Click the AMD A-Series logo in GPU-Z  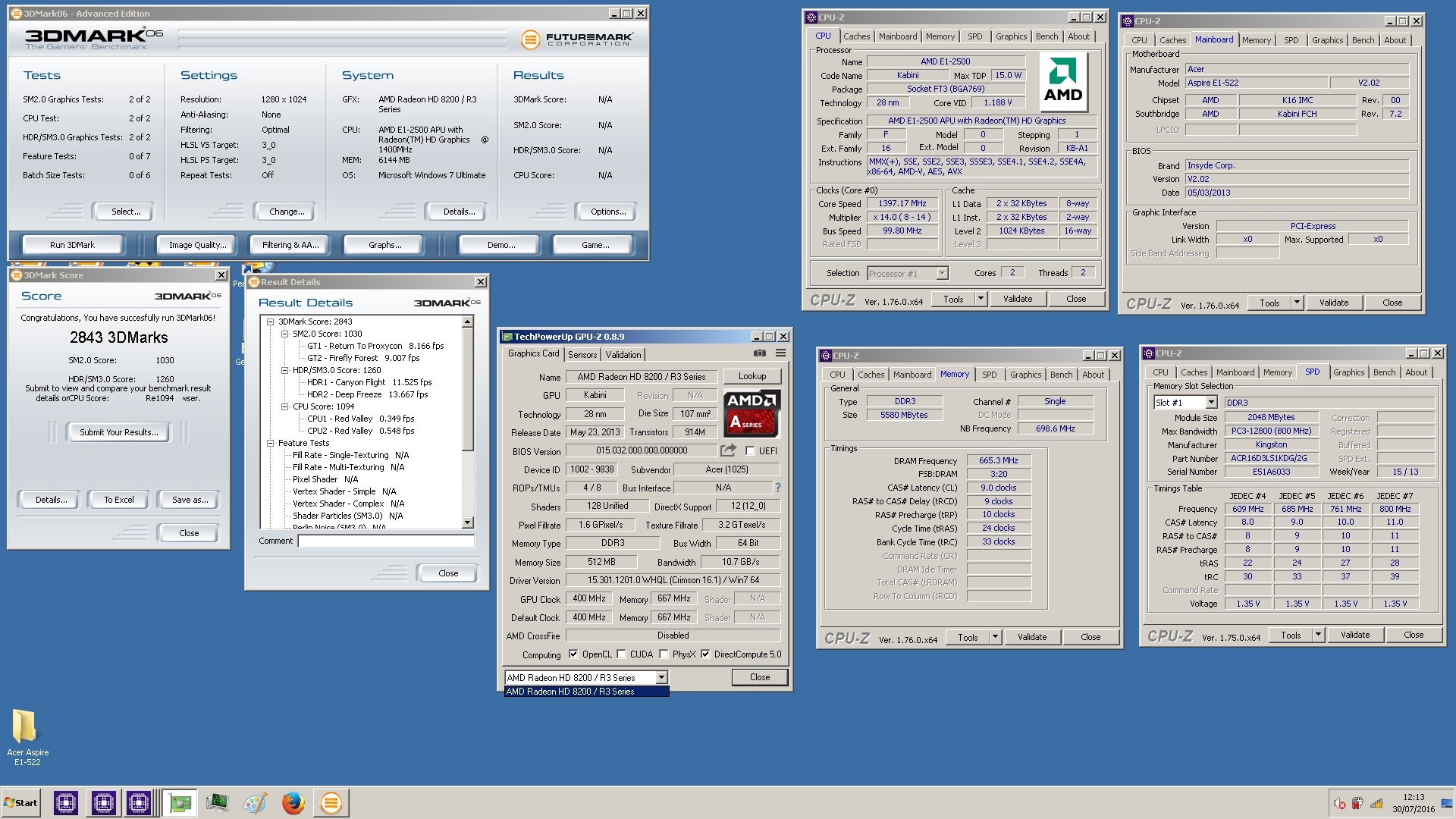[x=752, y=414]
